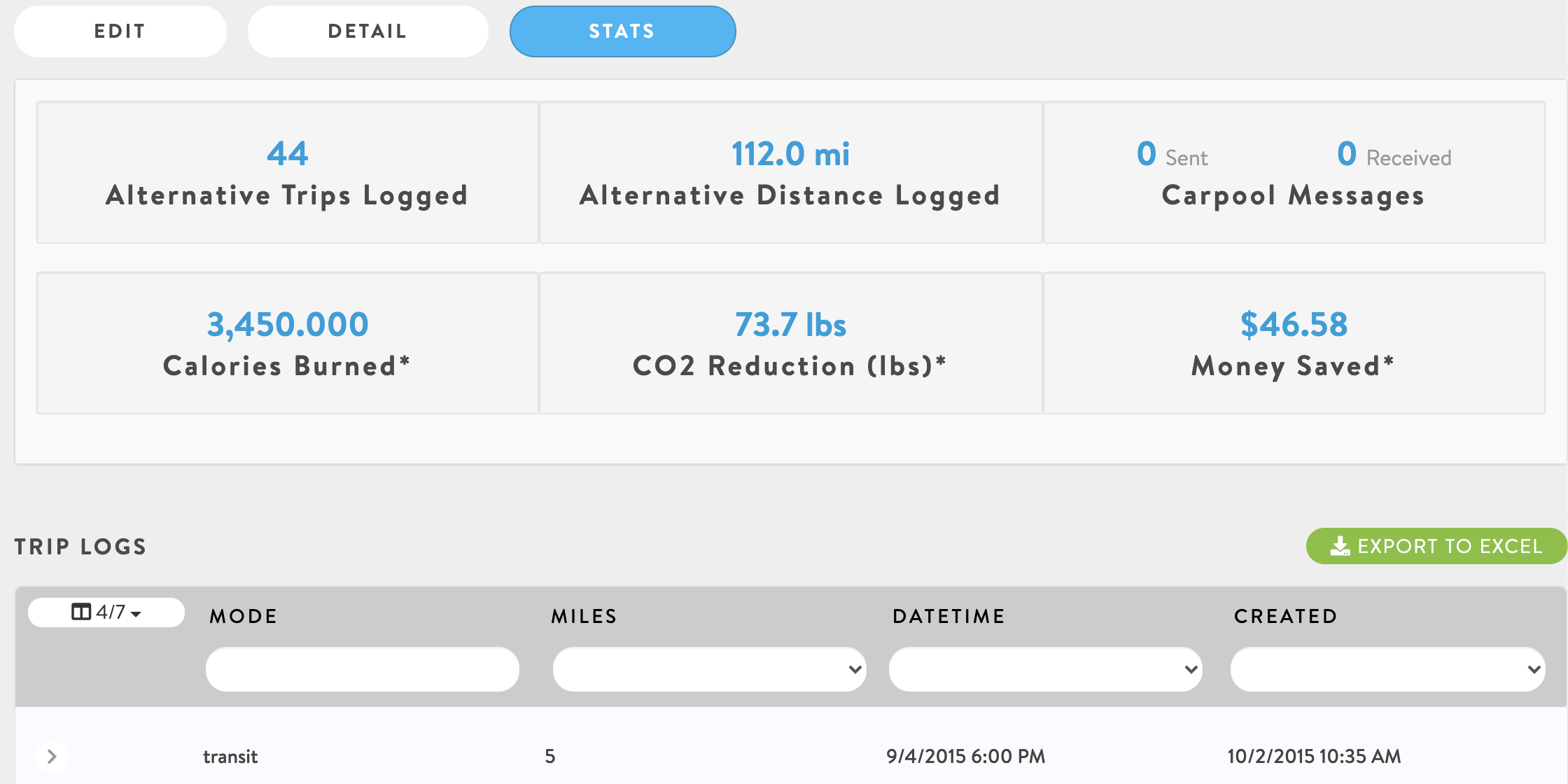Switch to the EDIT tab
This screenshot has height=784, width=1568.
120,31
